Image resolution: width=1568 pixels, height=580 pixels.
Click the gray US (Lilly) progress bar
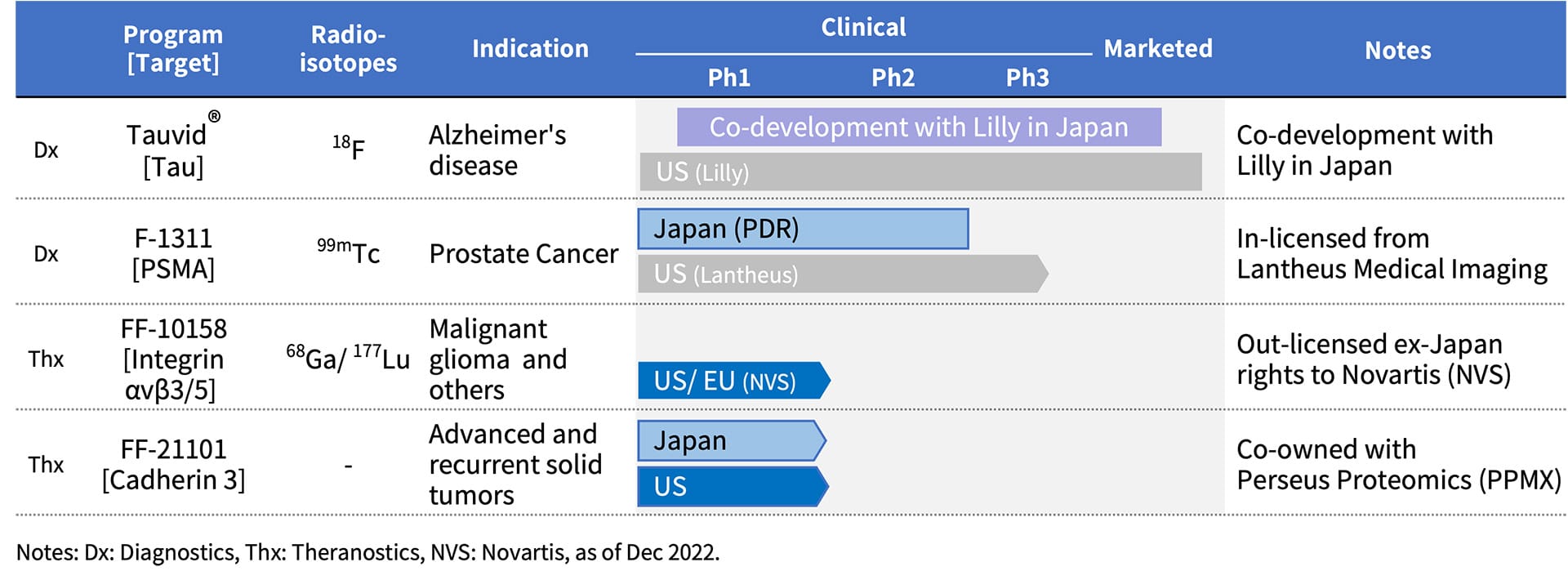tap(920, 172)
